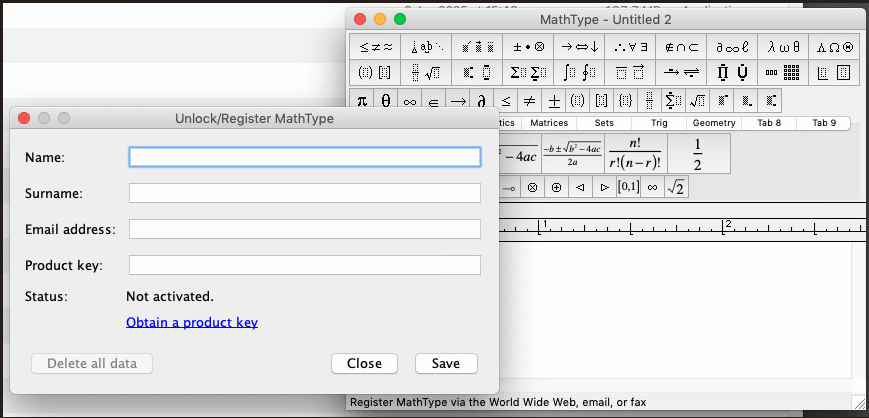The height and width of the screenshot is (418, 869).
Task: Open the fence templates palette
Action: [x=375, y=73]
